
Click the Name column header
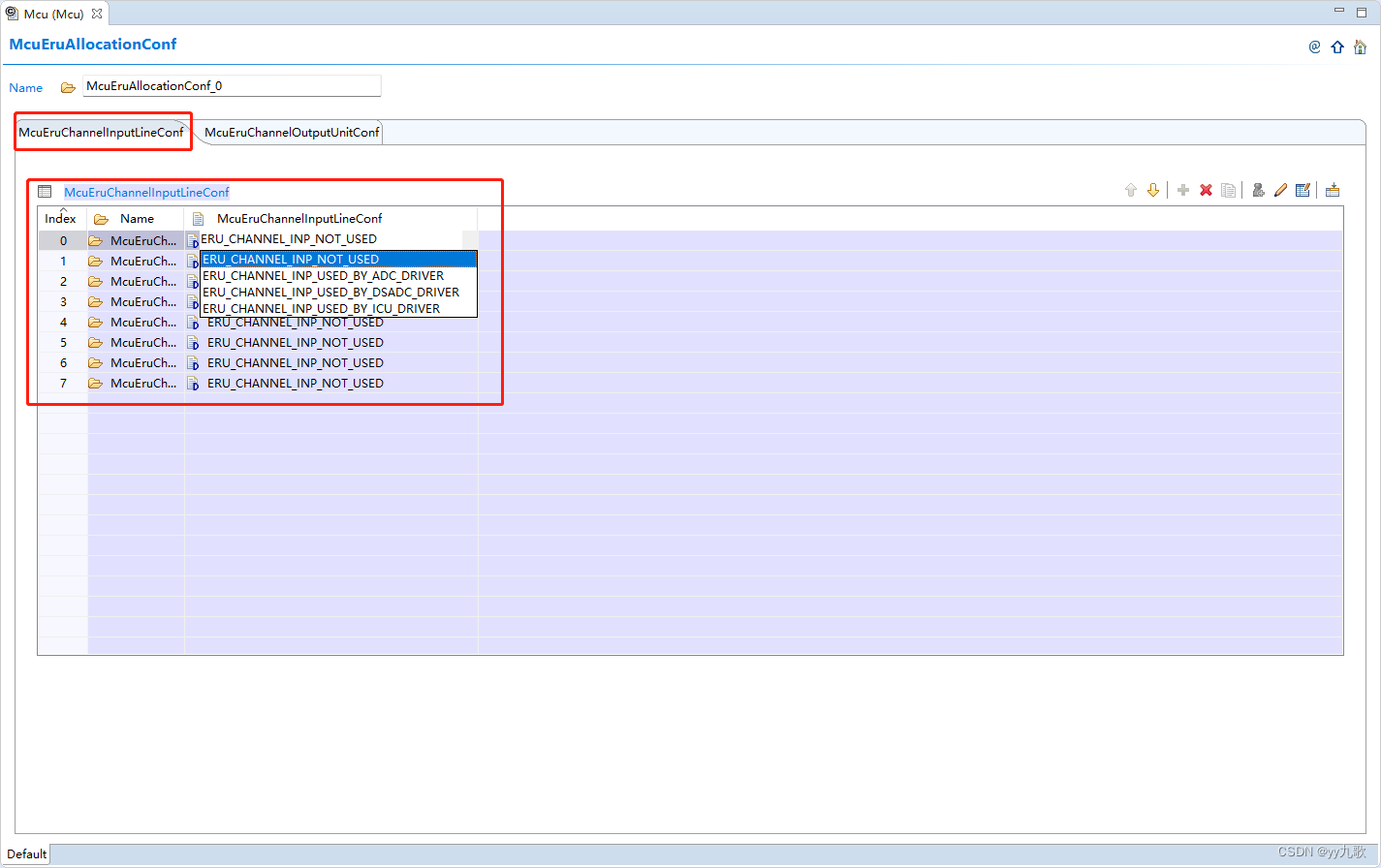(136, 218)
